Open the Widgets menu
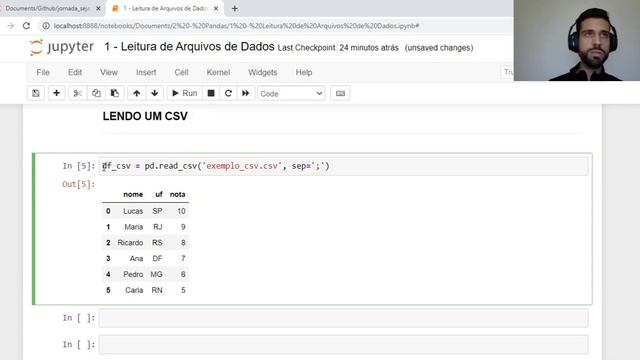This screenshot has width=640, height=360. [262, 72]
